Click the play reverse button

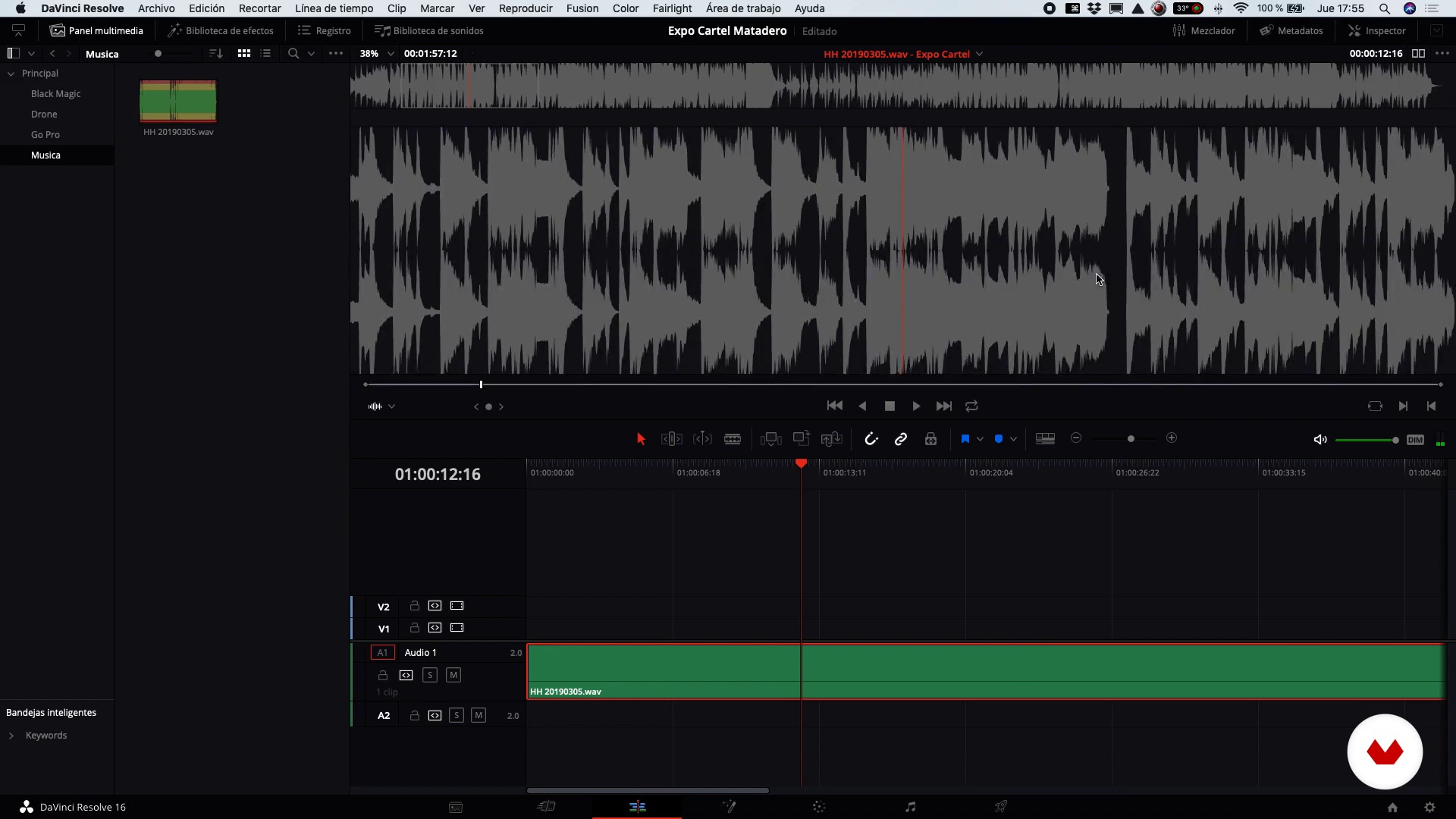click(x=862, y=406)
